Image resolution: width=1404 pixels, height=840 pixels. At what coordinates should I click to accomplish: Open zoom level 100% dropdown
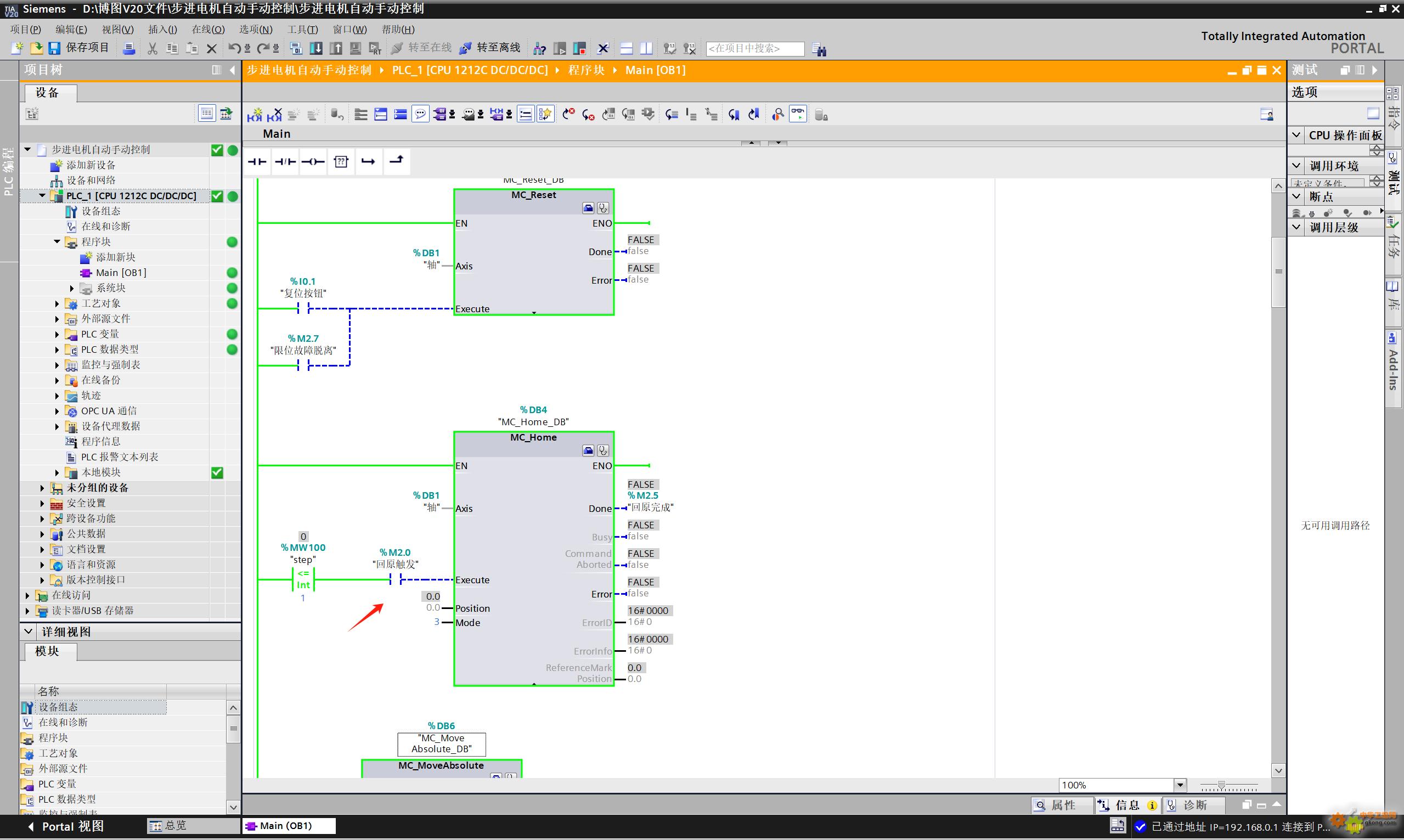pos(1180,785)
